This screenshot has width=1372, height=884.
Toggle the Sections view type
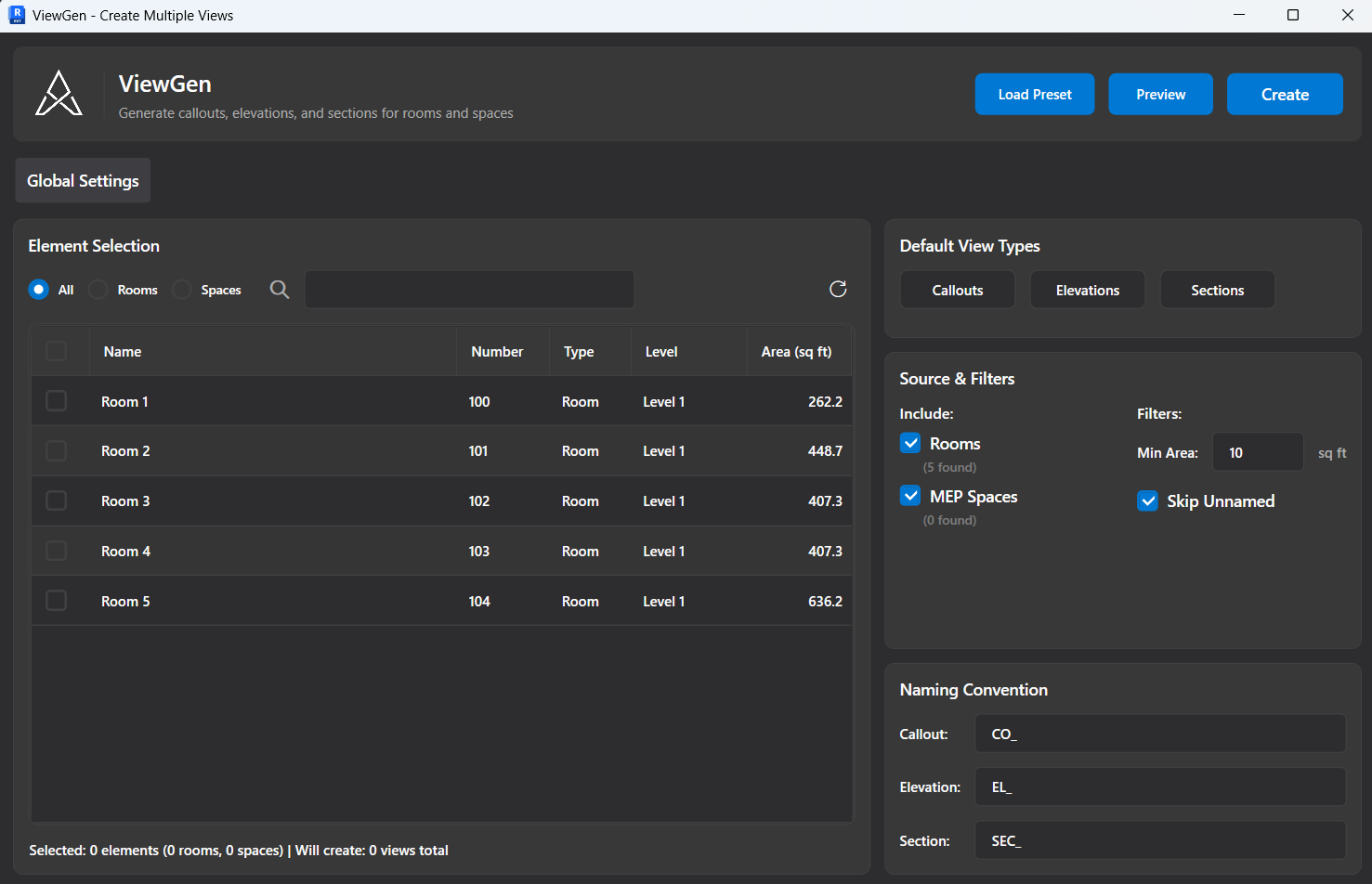click(1218, 291)
